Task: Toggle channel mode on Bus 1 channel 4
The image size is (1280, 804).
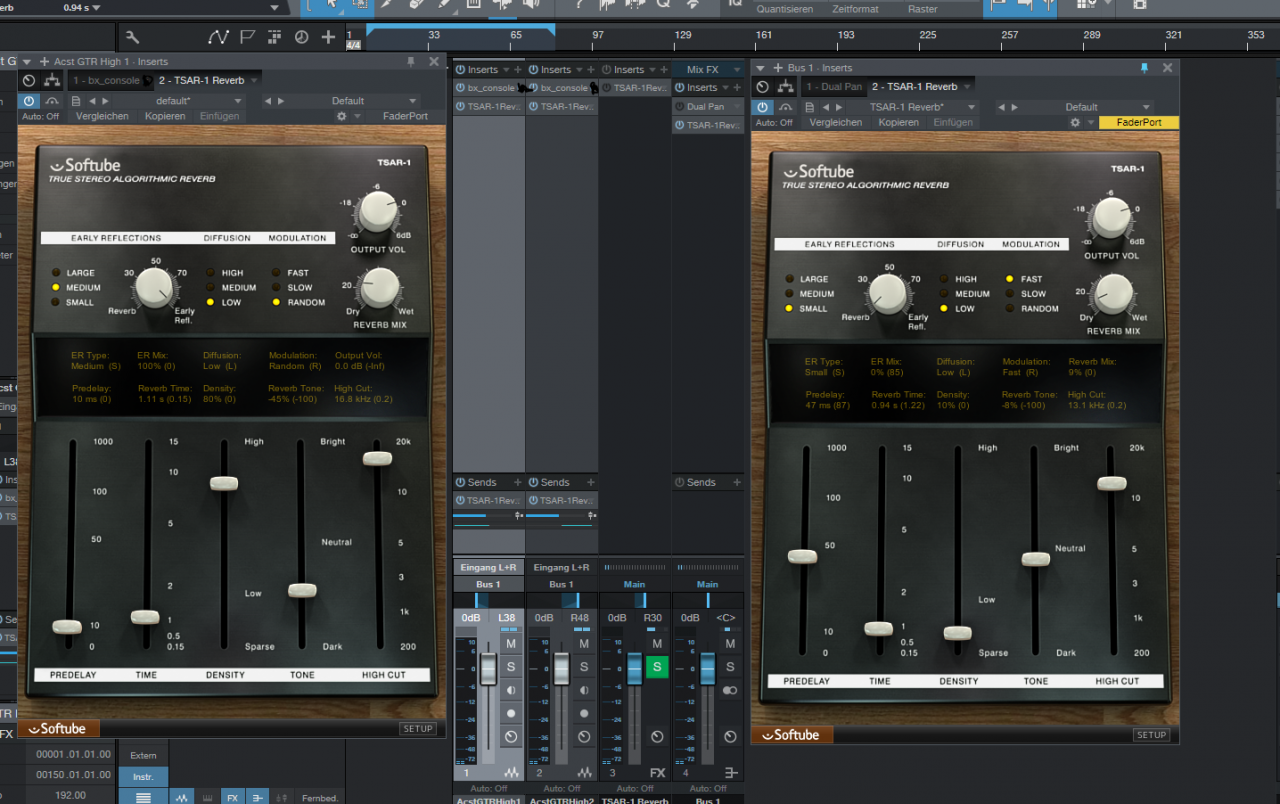Action: coord(730,690)
